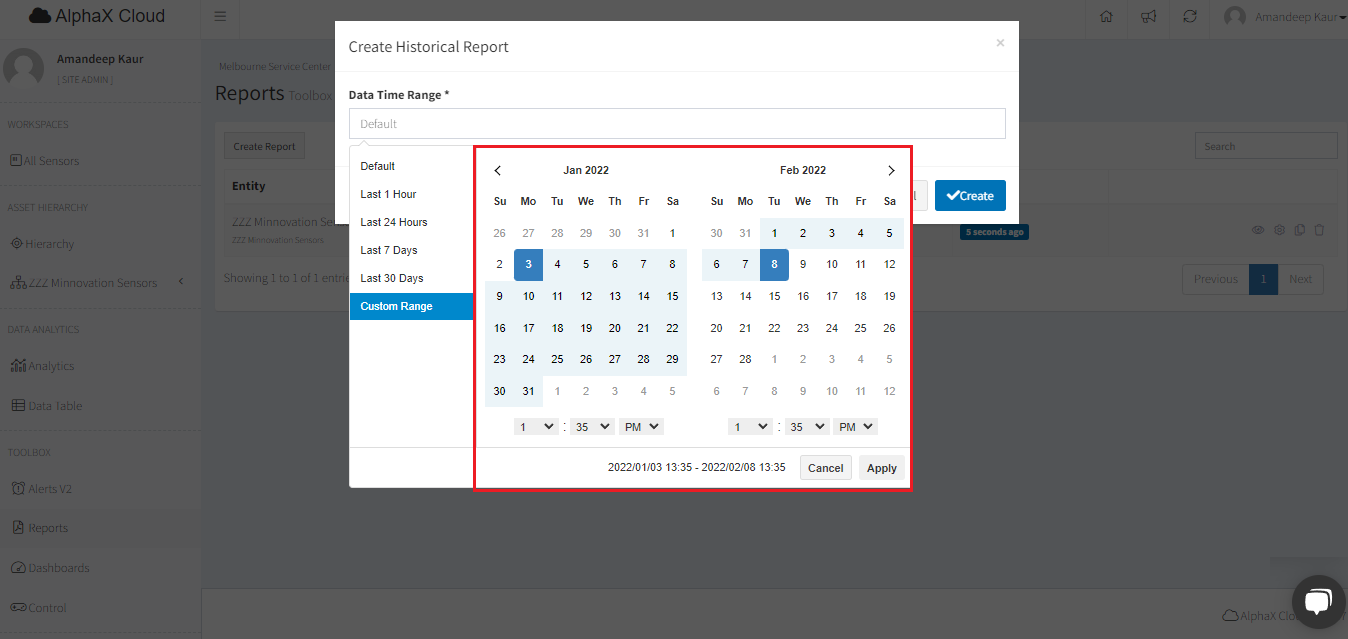This screenshot has width=1348, height=639.
Task: Pick January 15 in the calendar
Action: click(673, 296)
